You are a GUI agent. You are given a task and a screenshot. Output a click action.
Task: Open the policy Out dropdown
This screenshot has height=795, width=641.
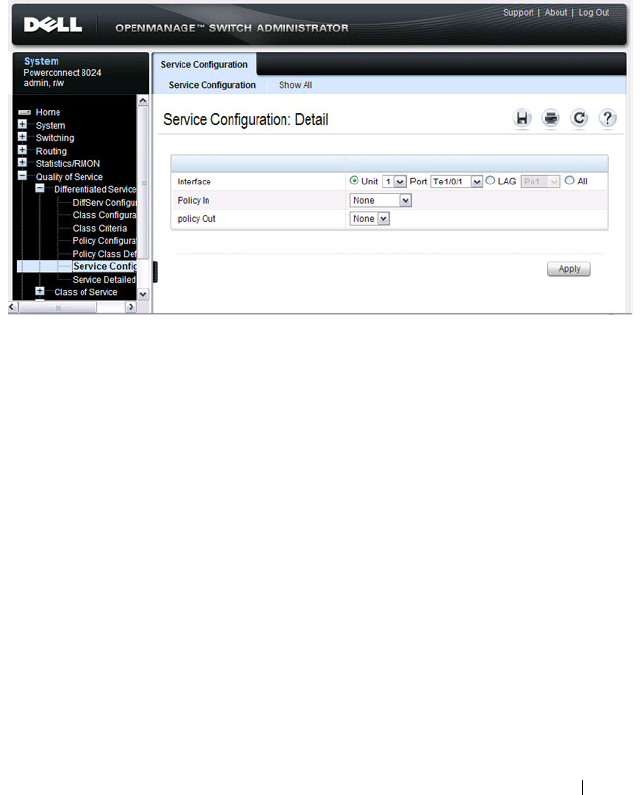[x=370, y=219]
